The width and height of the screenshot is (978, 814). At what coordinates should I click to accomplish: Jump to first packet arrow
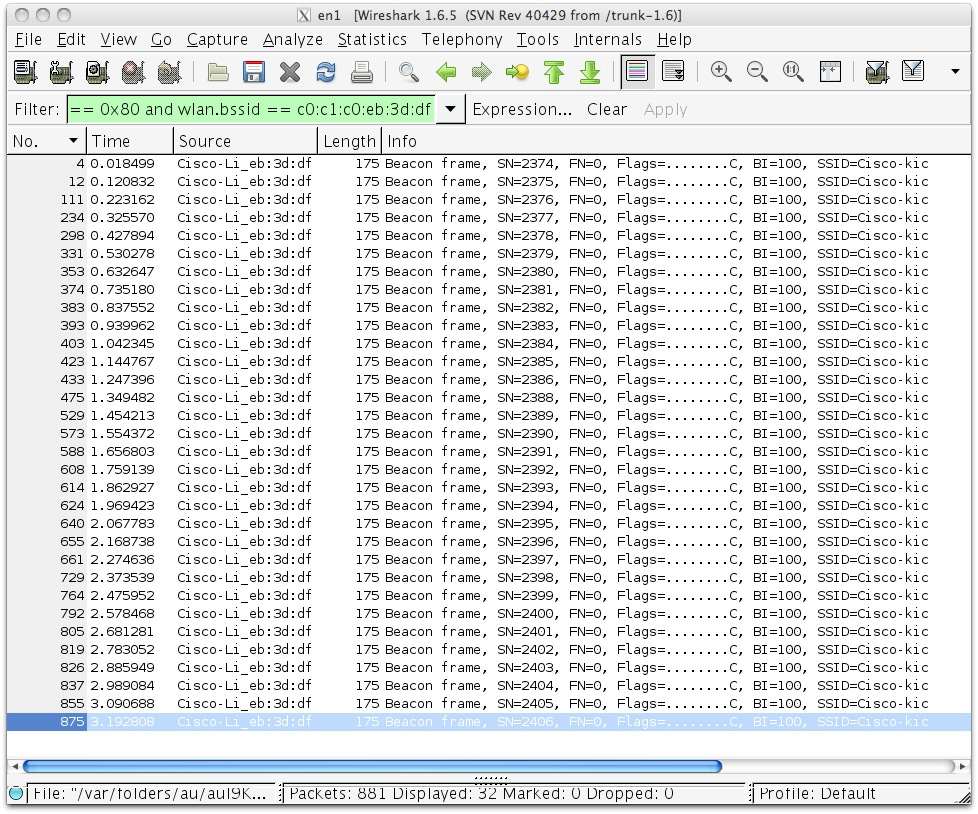pyautogui.click(x=554, y=72)
